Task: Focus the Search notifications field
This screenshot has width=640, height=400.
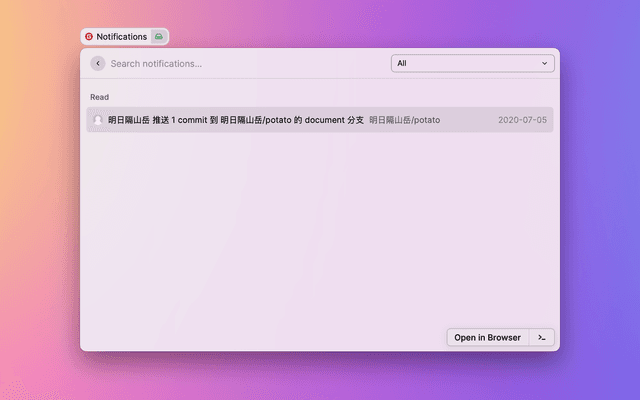Action: [x=240, y=63]
